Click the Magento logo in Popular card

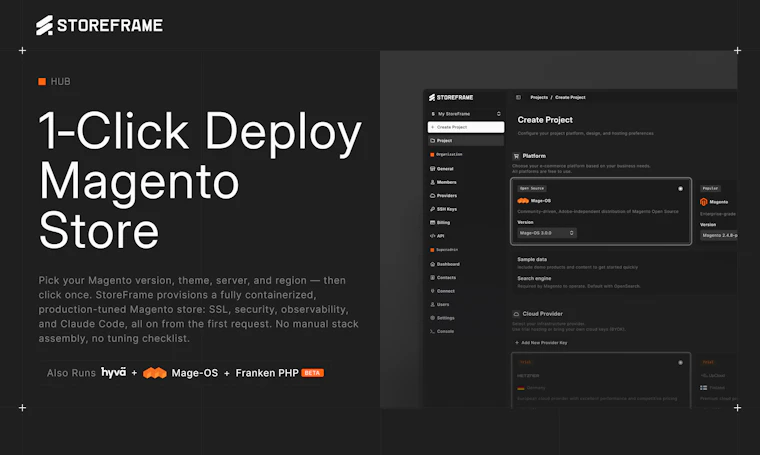704,202
